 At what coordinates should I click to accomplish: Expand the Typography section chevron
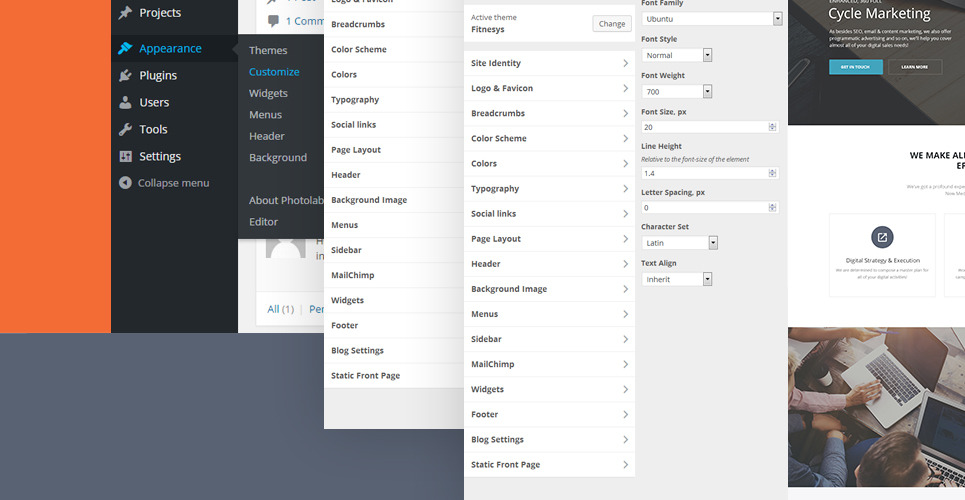tap(625, 189)
